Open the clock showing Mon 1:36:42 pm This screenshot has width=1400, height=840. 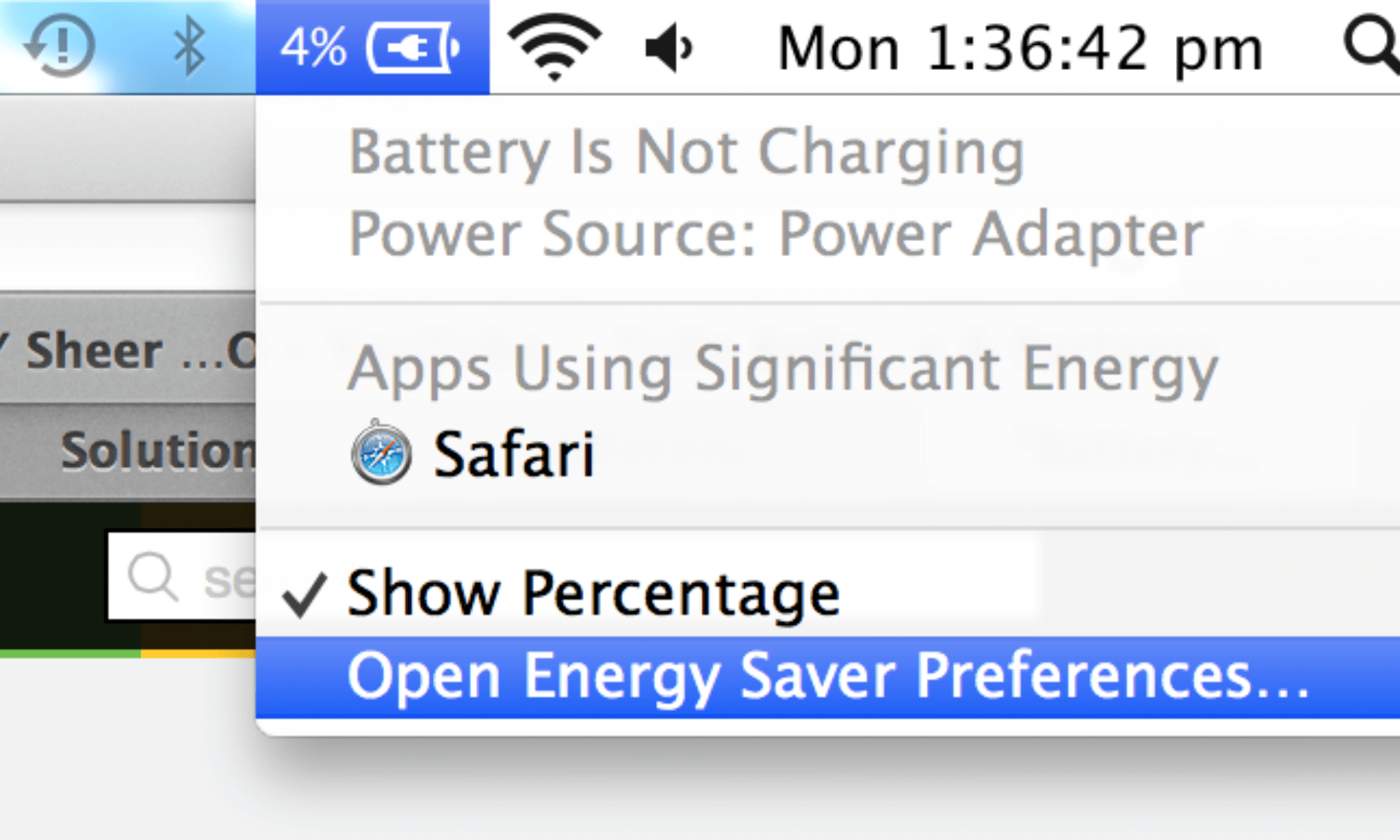(1021, 48)
